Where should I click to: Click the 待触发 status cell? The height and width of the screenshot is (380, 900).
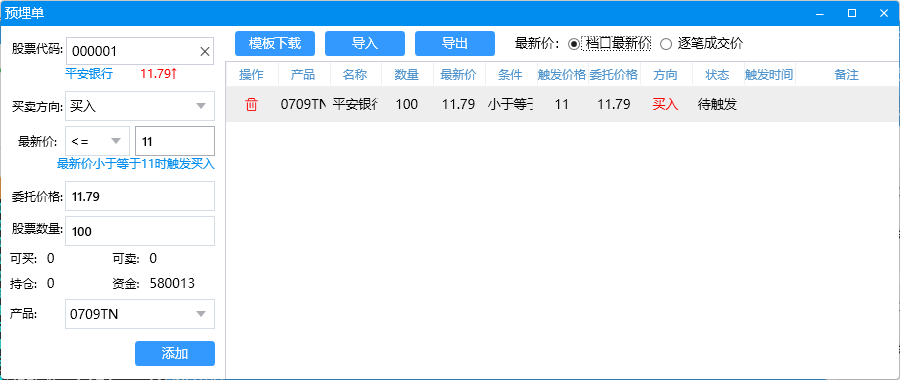(717, 104)
